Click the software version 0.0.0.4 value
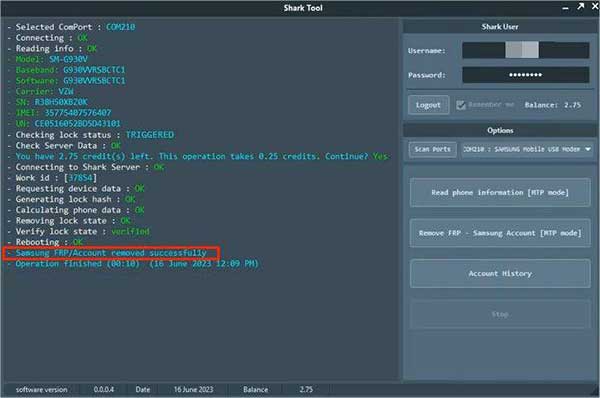The image size is (600, 398). 104,390
